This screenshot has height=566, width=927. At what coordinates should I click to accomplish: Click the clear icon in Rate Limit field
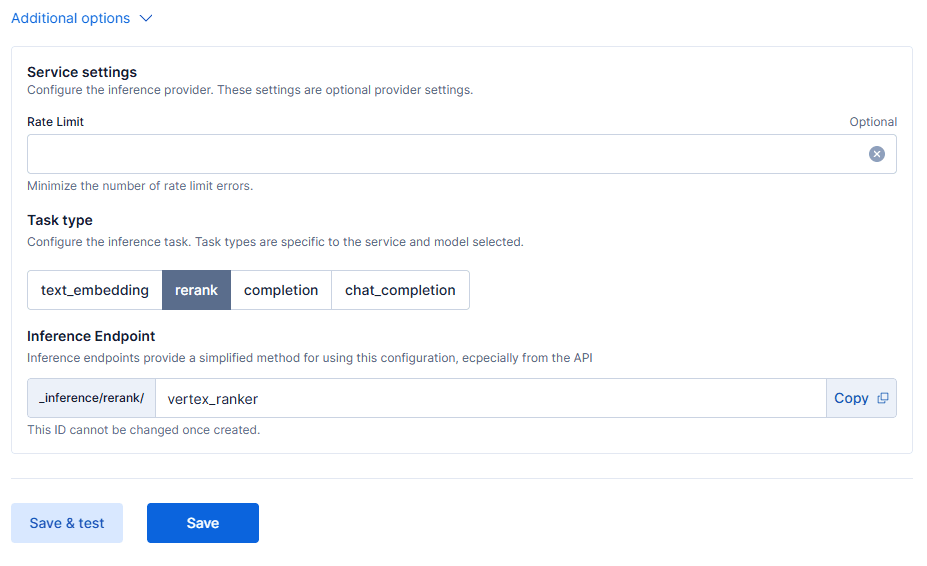(876, 154)
